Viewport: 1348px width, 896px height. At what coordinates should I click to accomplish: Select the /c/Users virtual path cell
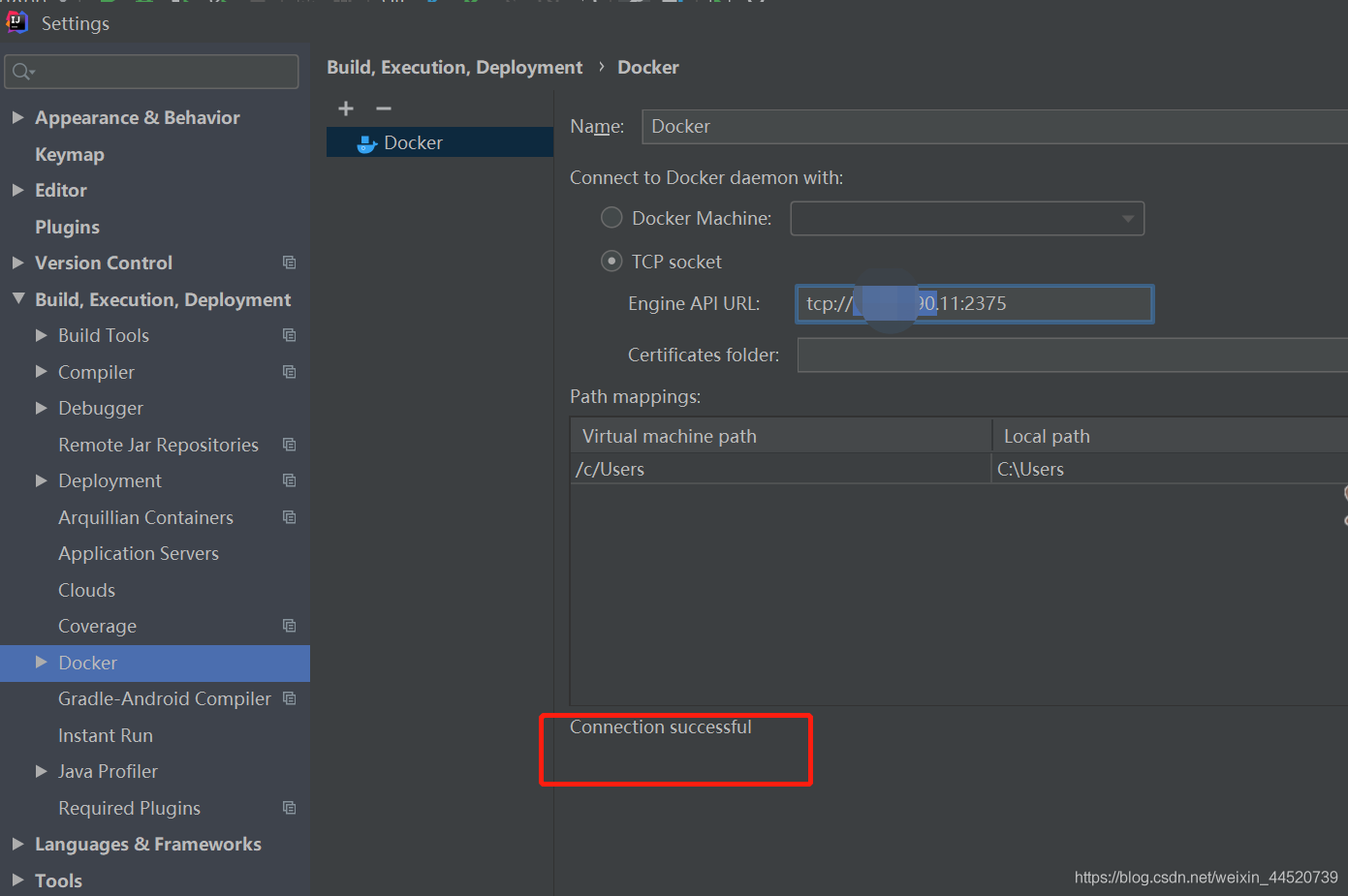(781, 469)
